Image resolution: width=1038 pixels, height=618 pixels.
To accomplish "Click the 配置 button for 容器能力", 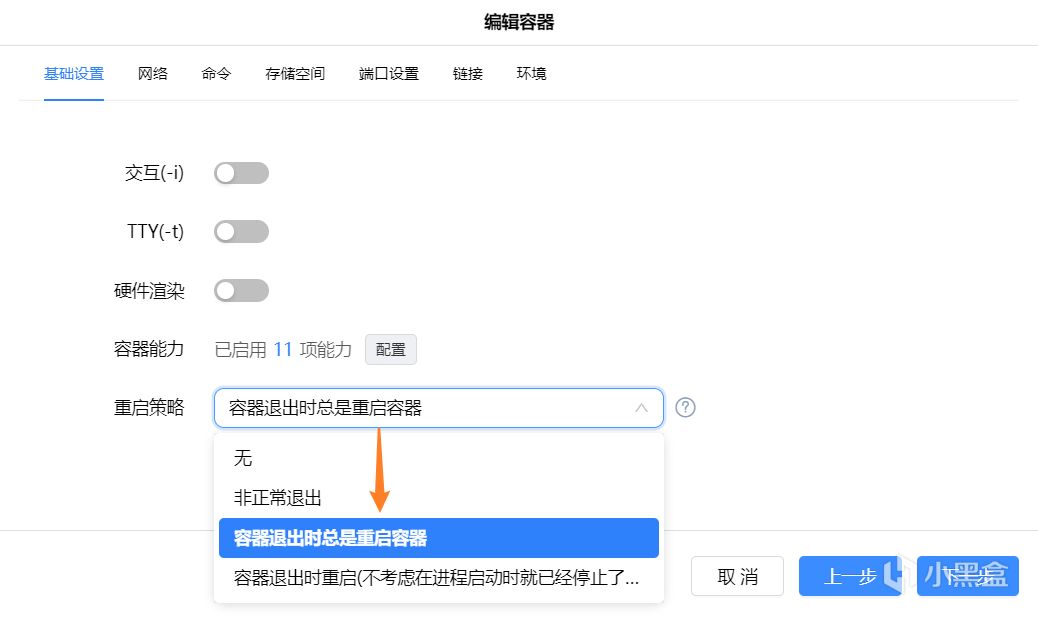I will point(391,350).
